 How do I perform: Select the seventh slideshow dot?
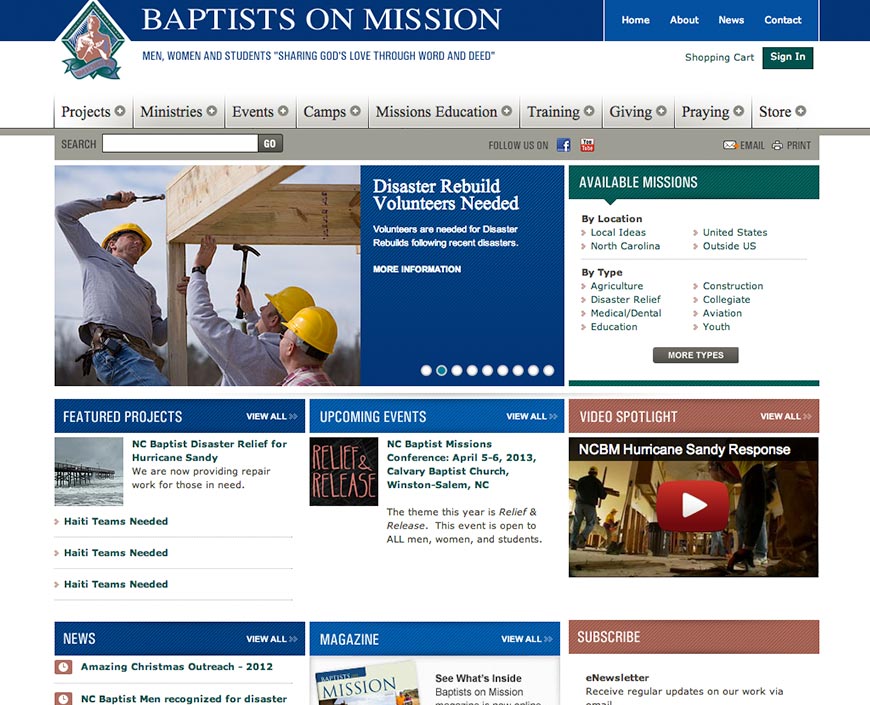518,371
